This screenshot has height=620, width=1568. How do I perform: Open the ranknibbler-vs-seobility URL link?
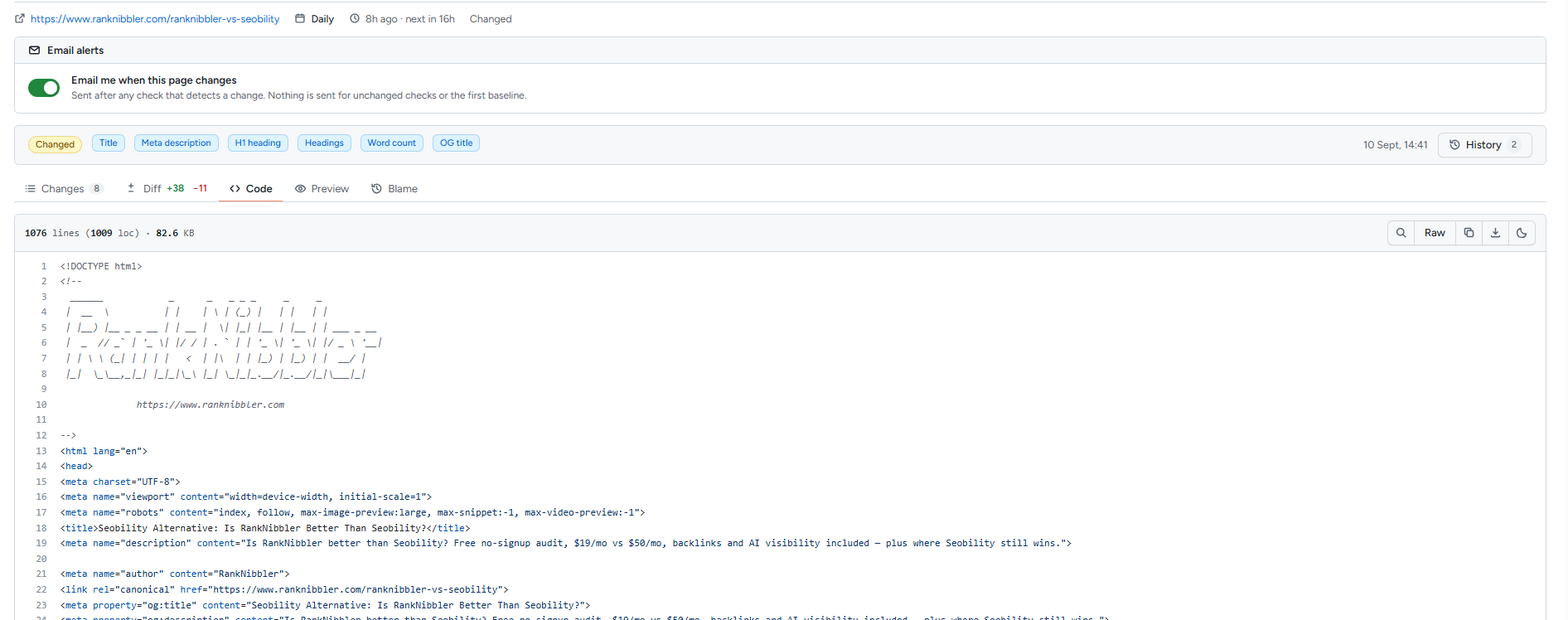[x=155, y=19]
